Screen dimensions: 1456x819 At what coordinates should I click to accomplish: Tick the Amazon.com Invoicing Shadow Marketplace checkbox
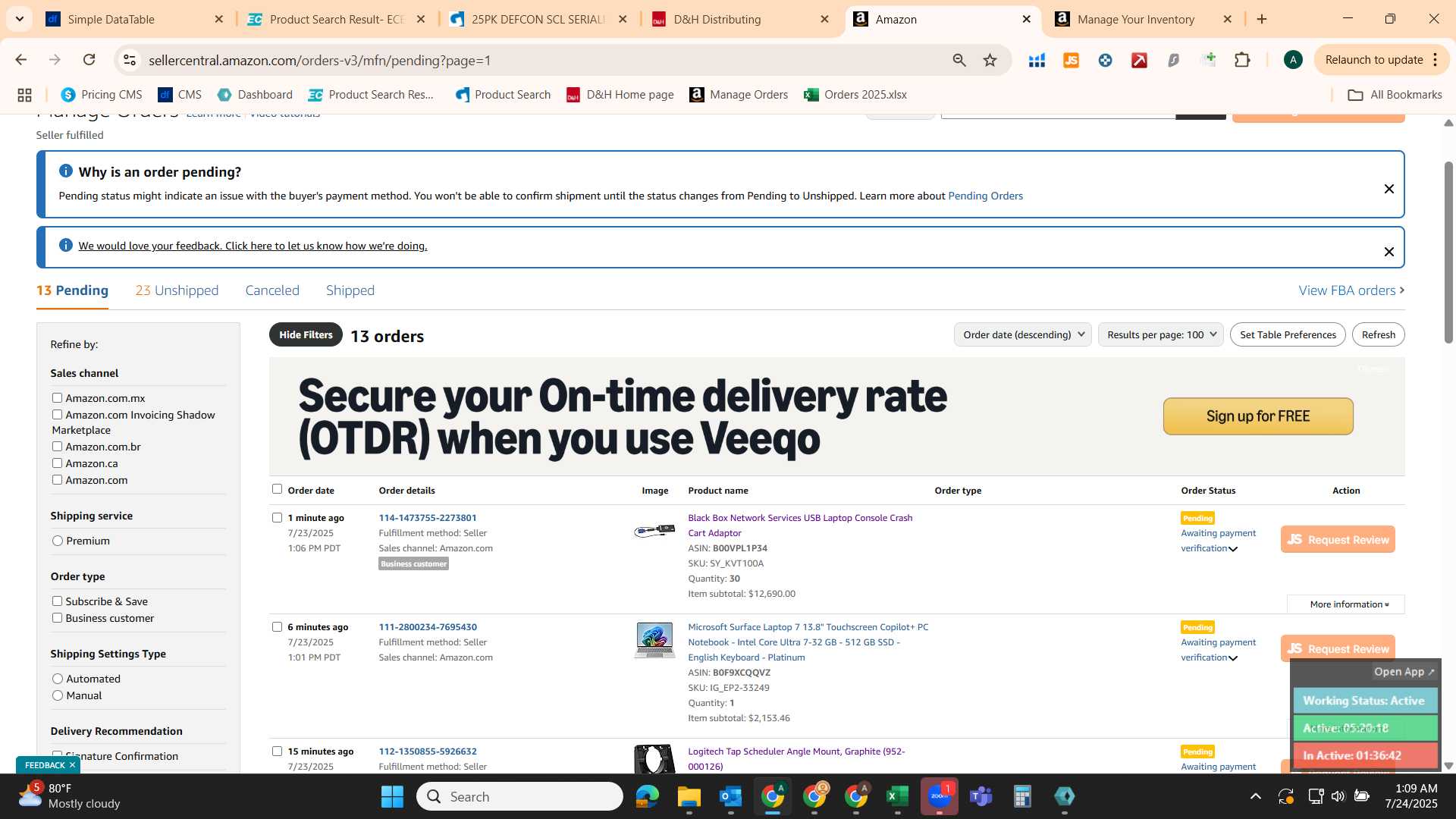pyautogui.click(x=57, y=415)
